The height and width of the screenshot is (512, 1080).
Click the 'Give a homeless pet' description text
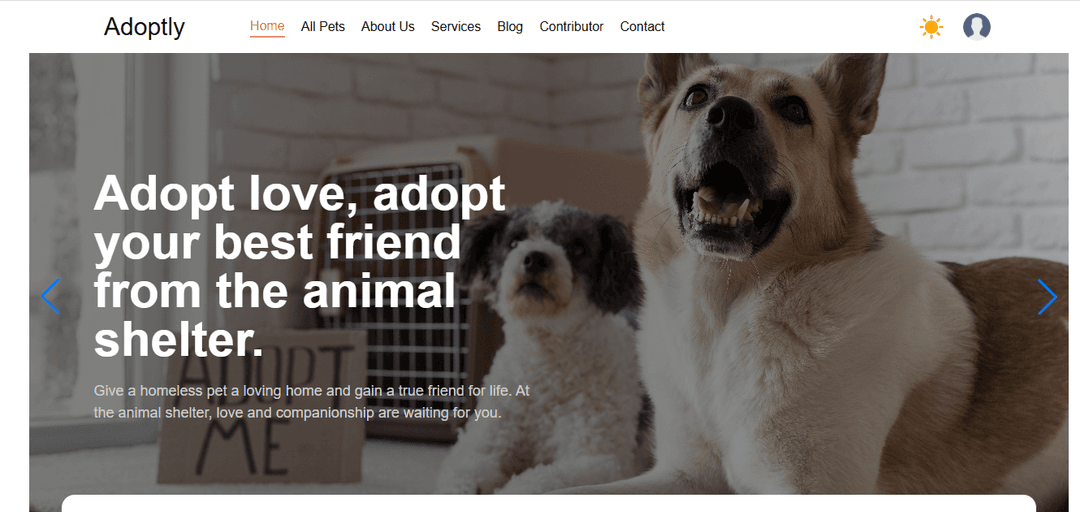311,402
